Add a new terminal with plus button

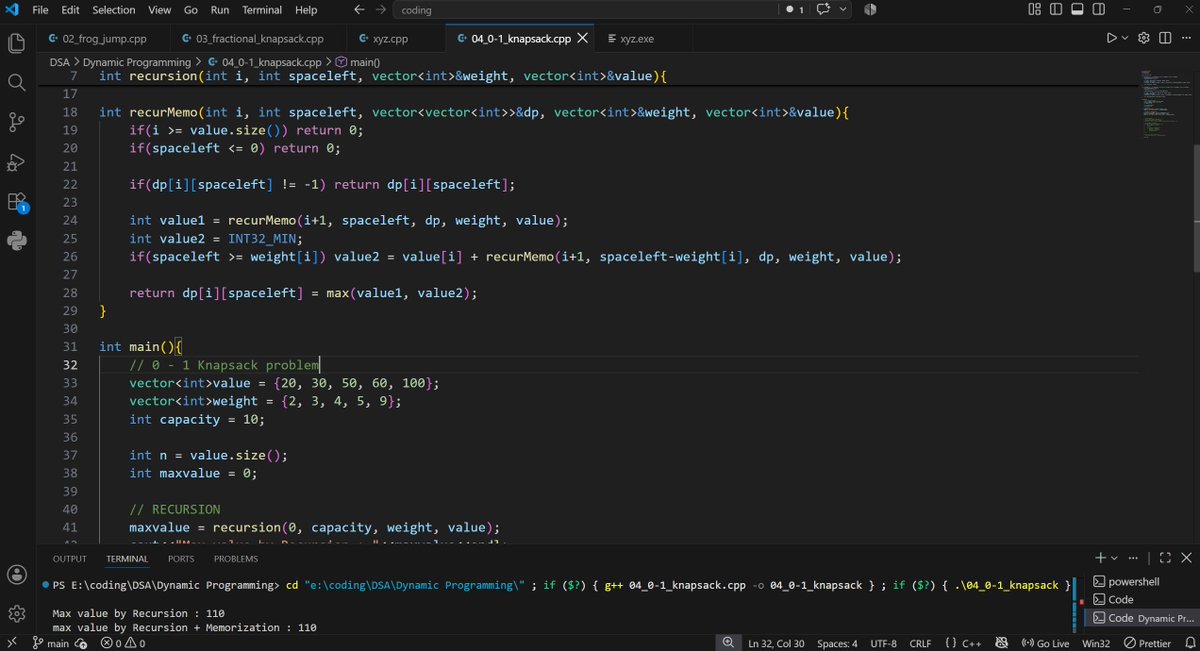1101,558
